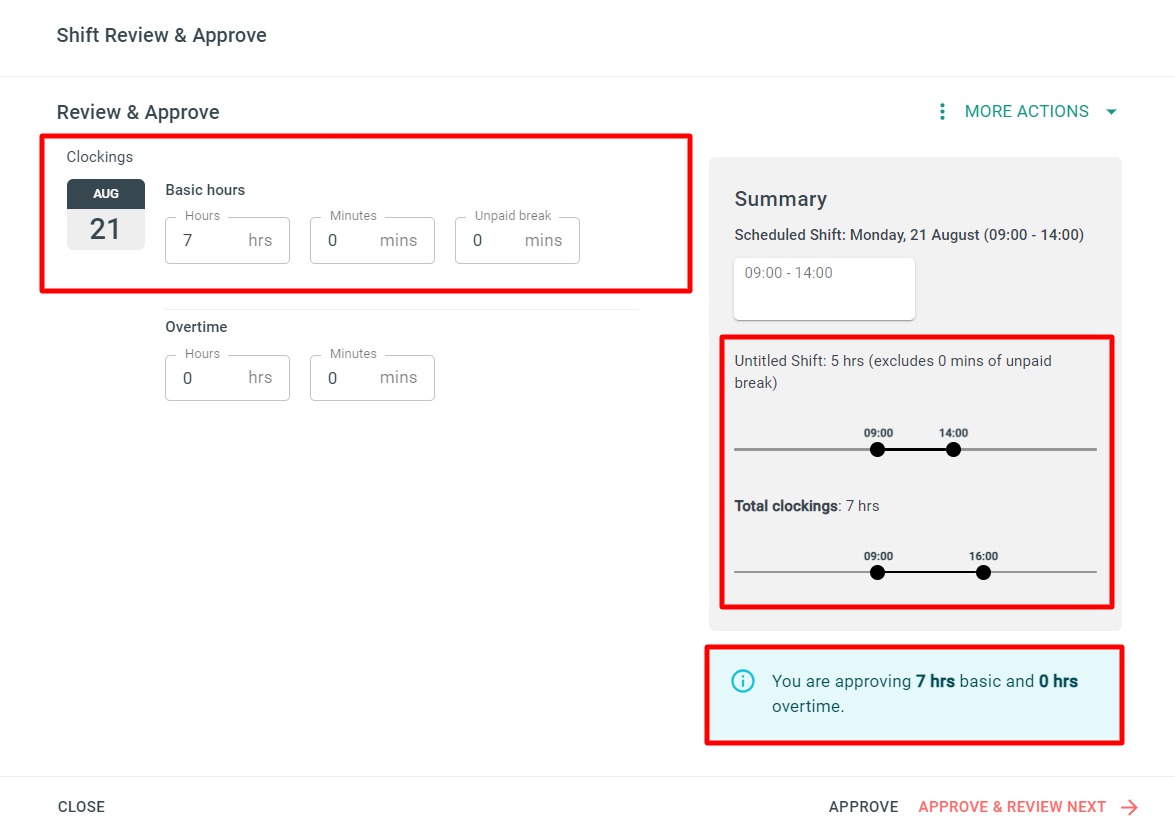Edit the Overtime Hours field
This screenshot has height=832, width=1175.
[227, 378]
